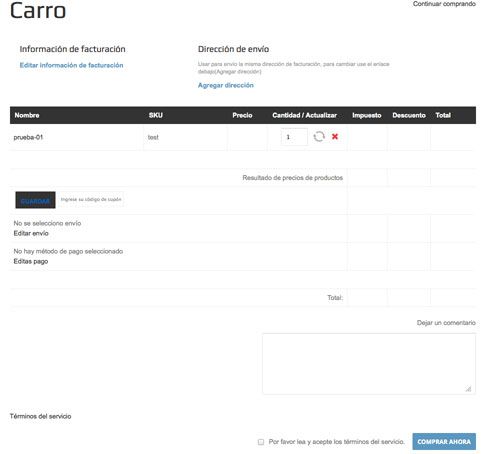
Task: Click the Editas pago link
Action: 31,261
